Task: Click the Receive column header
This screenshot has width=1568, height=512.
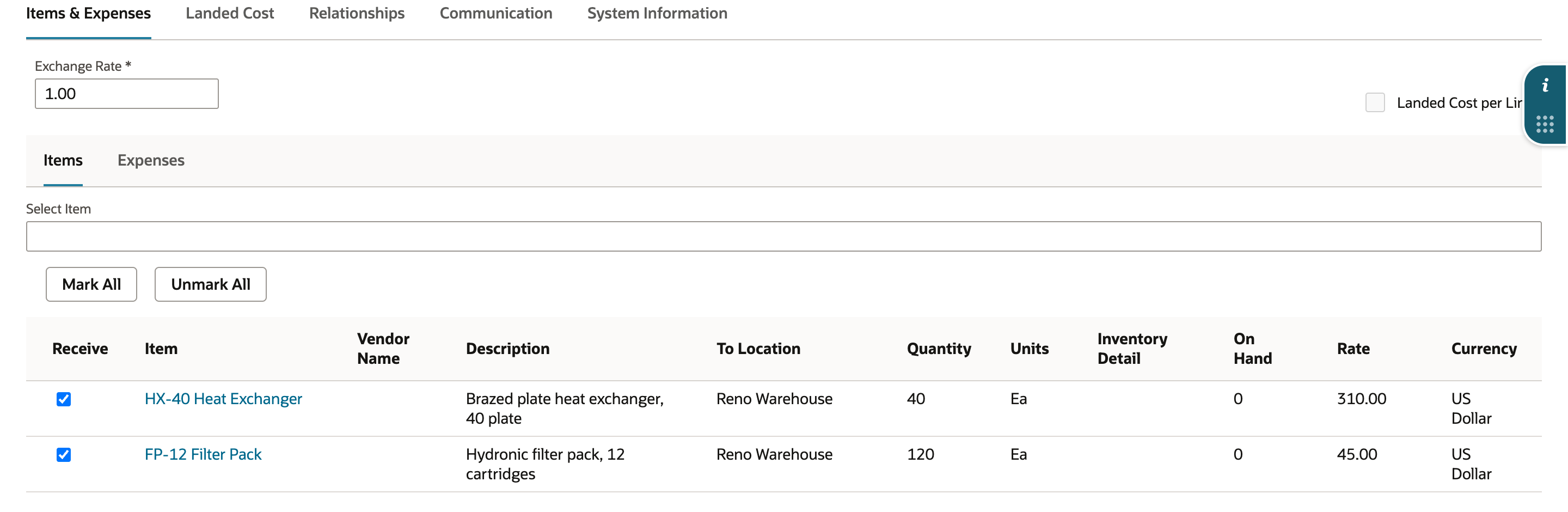Action: click(79, 349)
